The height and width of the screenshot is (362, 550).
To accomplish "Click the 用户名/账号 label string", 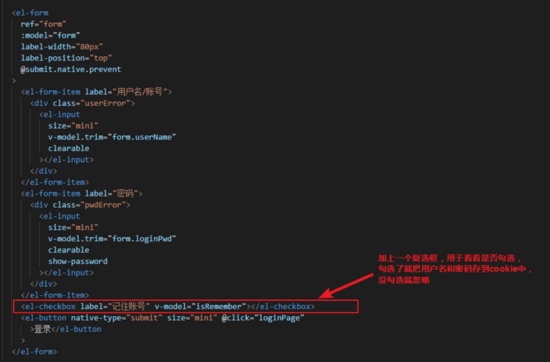I will [140, 92].
